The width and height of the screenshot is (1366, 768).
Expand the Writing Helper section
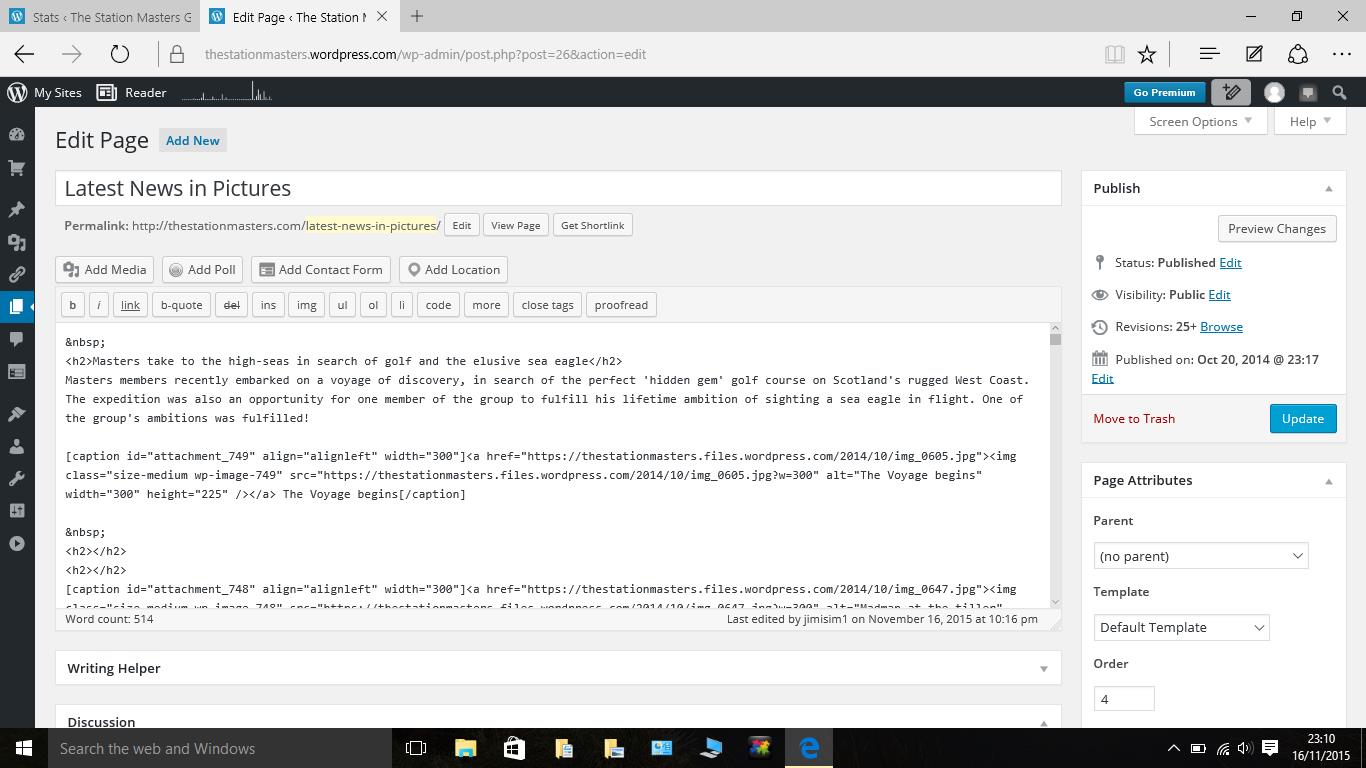click(1043, 668)
